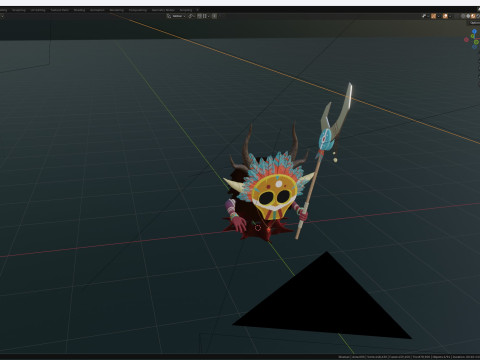Switch to the Sculpting workspace tab
This screenshot has width=480, height=360.
click(19, 10)
